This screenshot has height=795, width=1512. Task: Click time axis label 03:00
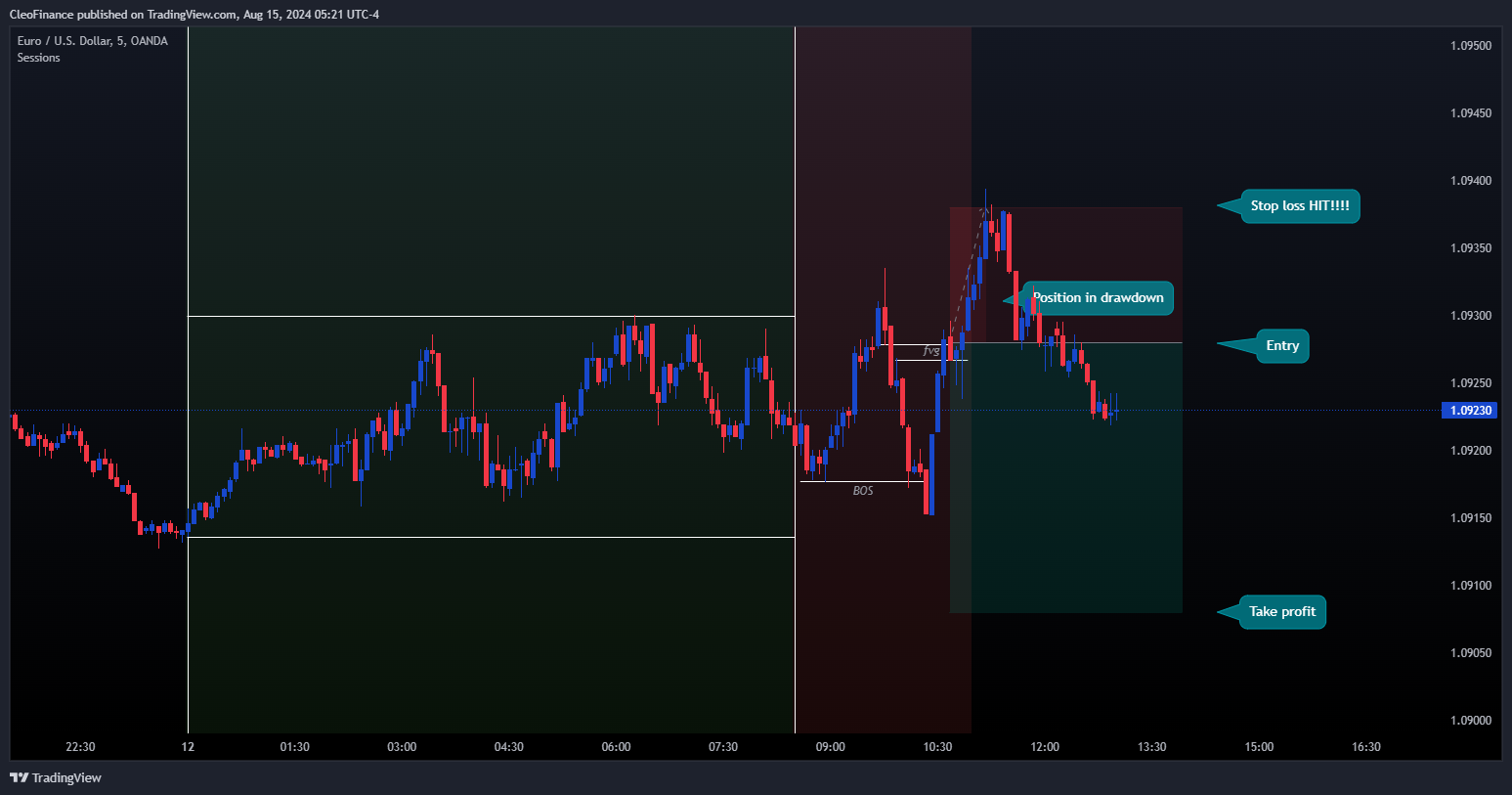pyautogui.click(x=402, y=747)
